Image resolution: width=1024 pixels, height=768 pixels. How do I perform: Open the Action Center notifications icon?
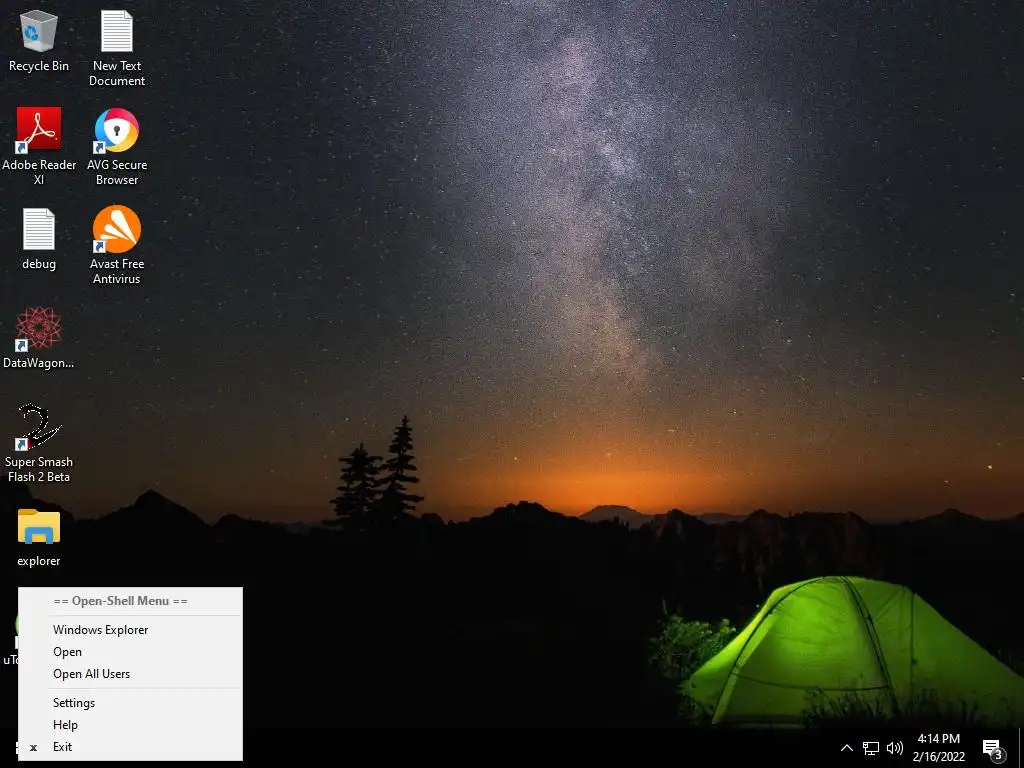coord(992,748)
